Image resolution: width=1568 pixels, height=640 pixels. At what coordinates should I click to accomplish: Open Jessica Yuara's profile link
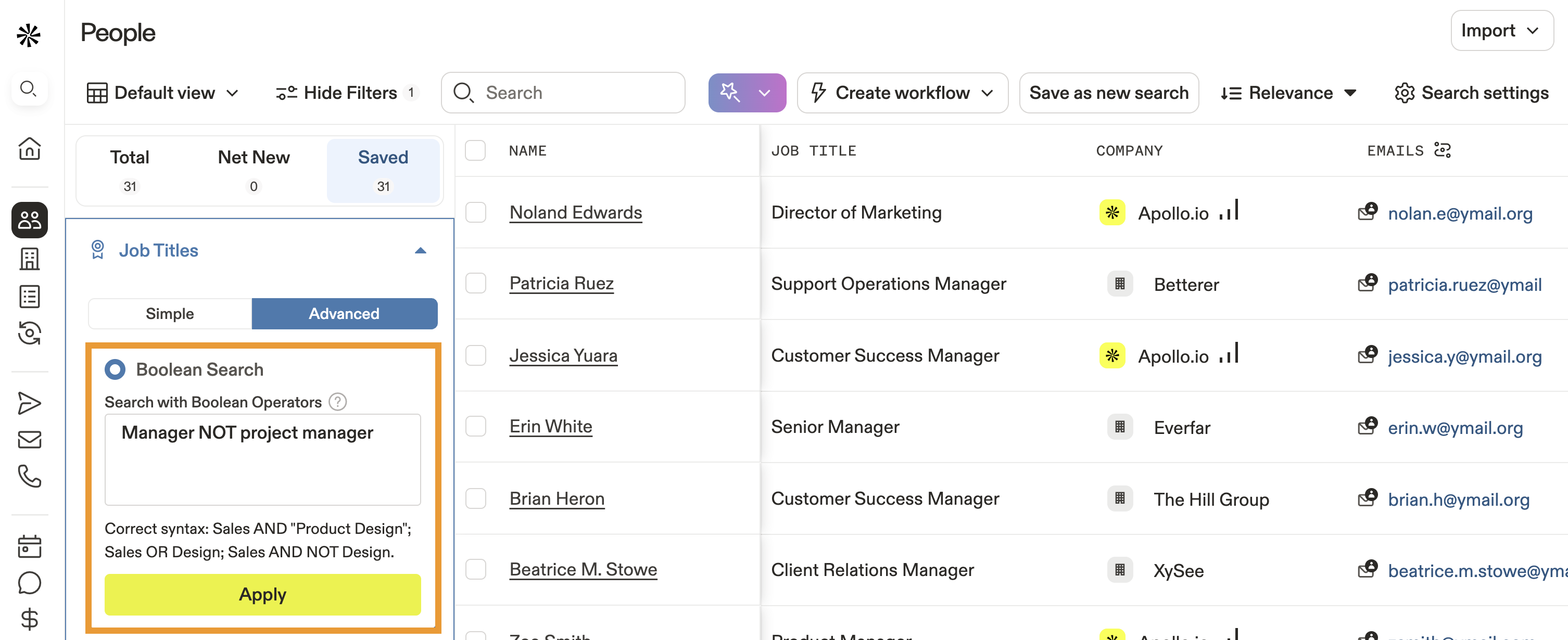tap(563, 355)
